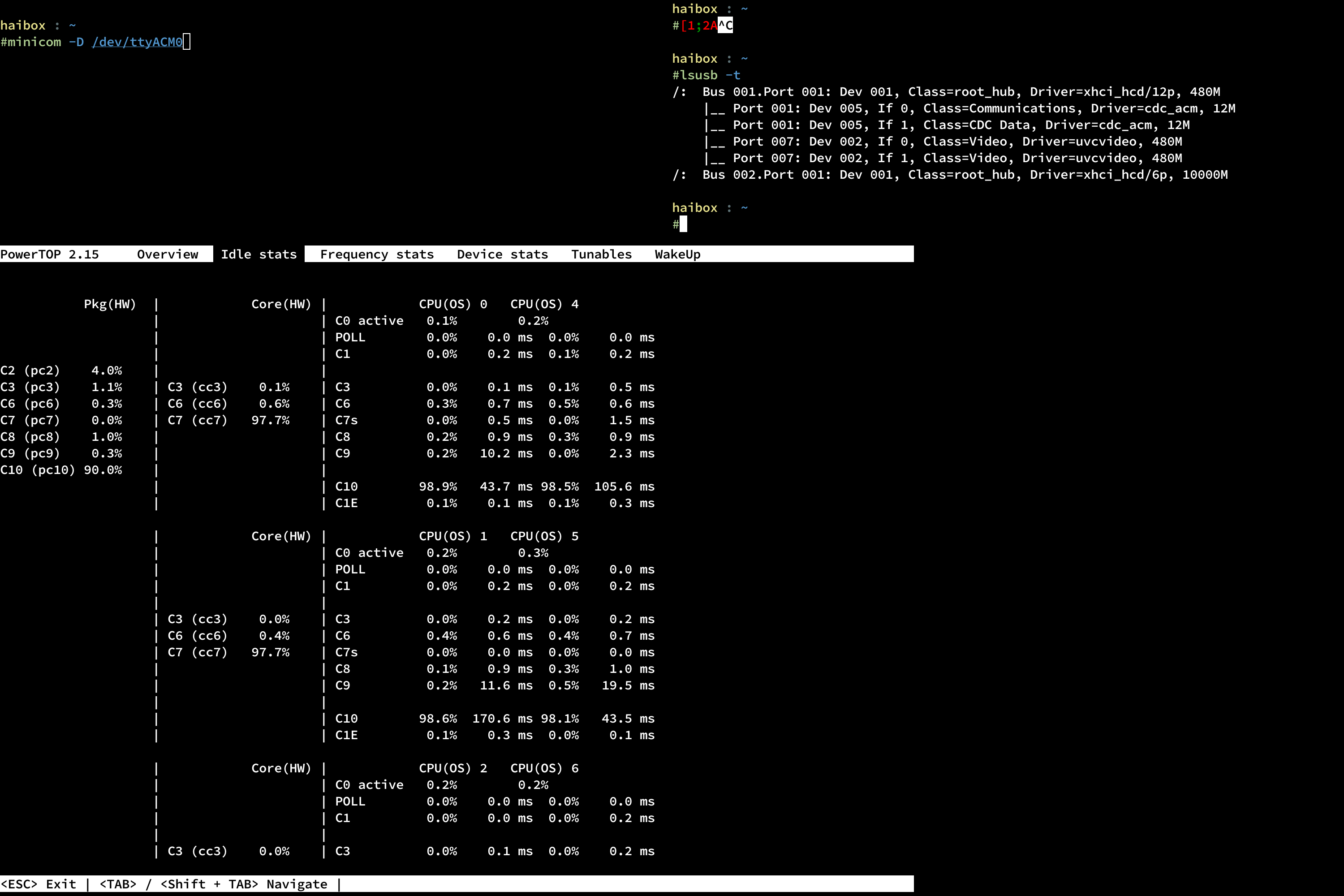Click the <TAB> / <Shift + TAB> Navigate hint
Image resolution: width=1344 pixels, height=896 pixels.
tap(214, 884)
